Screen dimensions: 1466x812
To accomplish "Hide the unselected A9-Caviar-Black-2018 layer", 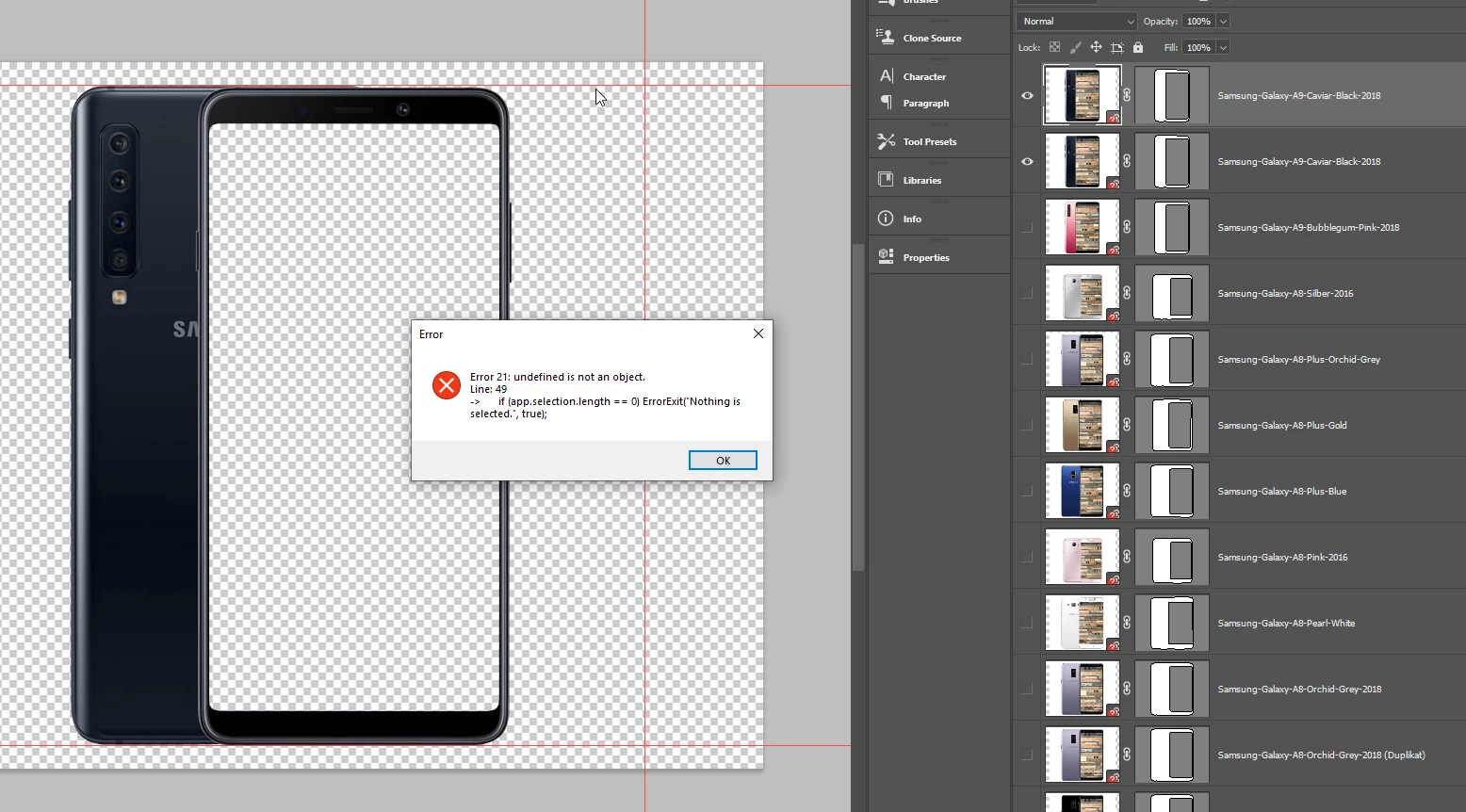I will (1027, 161).
